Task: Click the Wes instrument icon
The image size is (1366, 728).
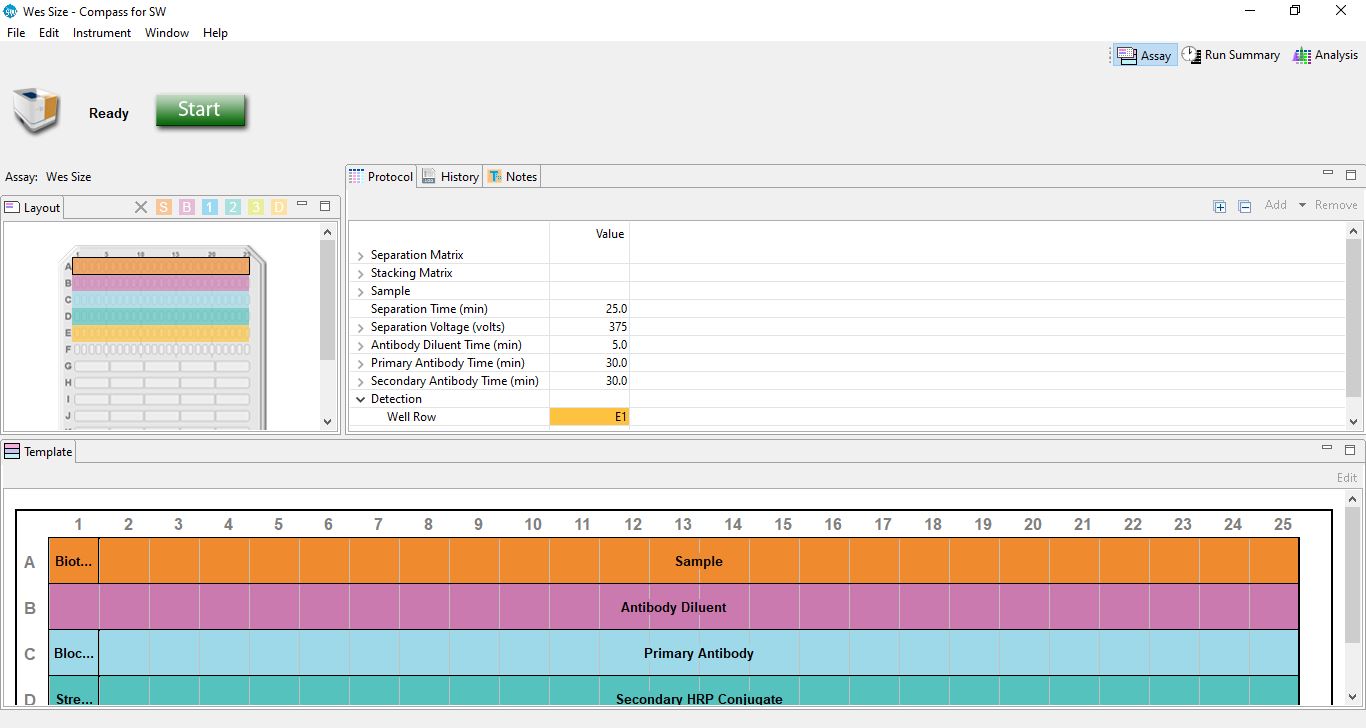Action: (x=36, y=111)
